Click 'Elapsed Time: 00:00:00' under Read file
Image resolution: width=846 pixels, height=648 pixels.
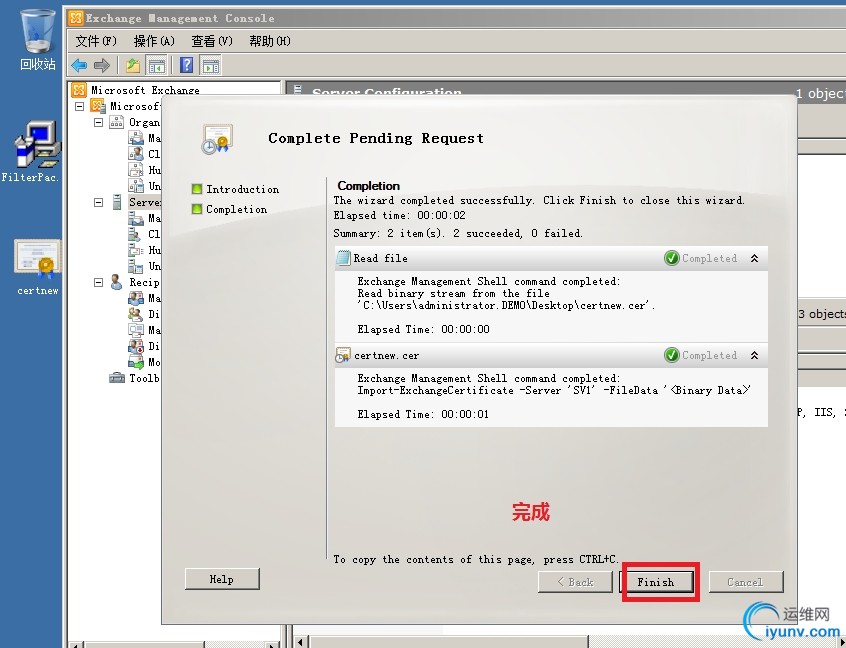pos(424,329)
